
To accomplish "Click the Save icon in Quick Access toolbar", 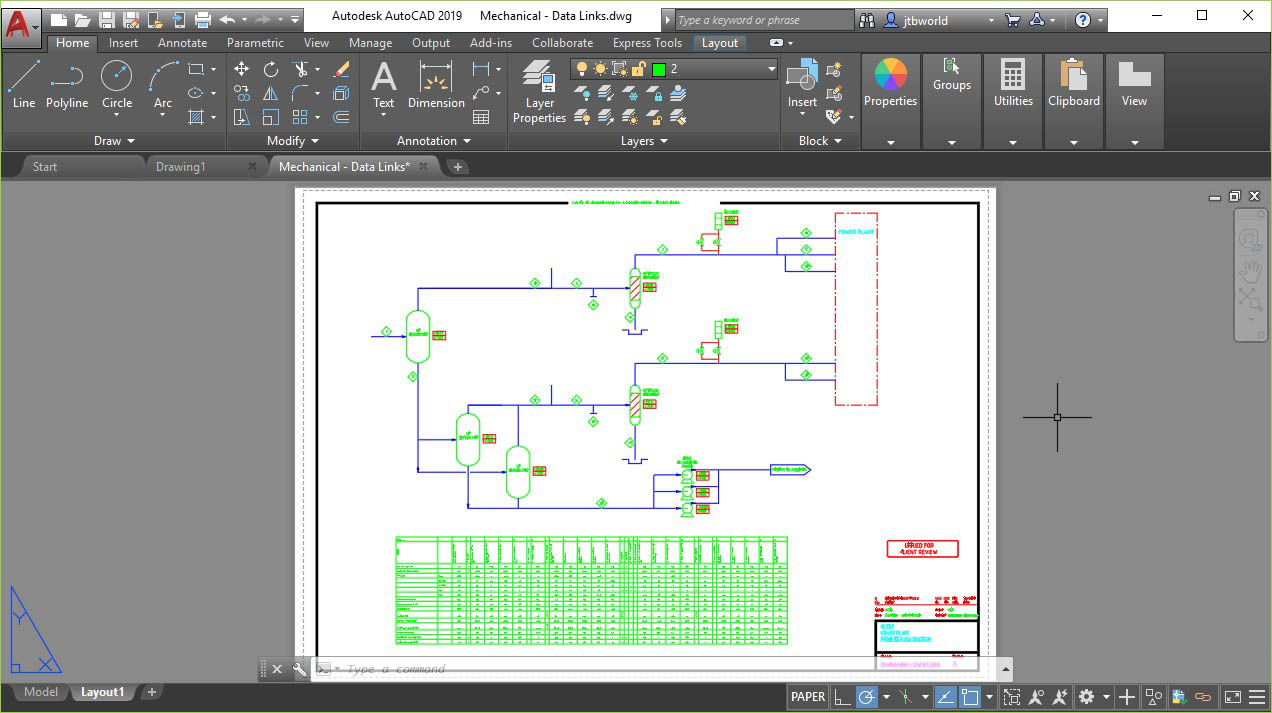I will pyautogui.click(x=106, y=19).
